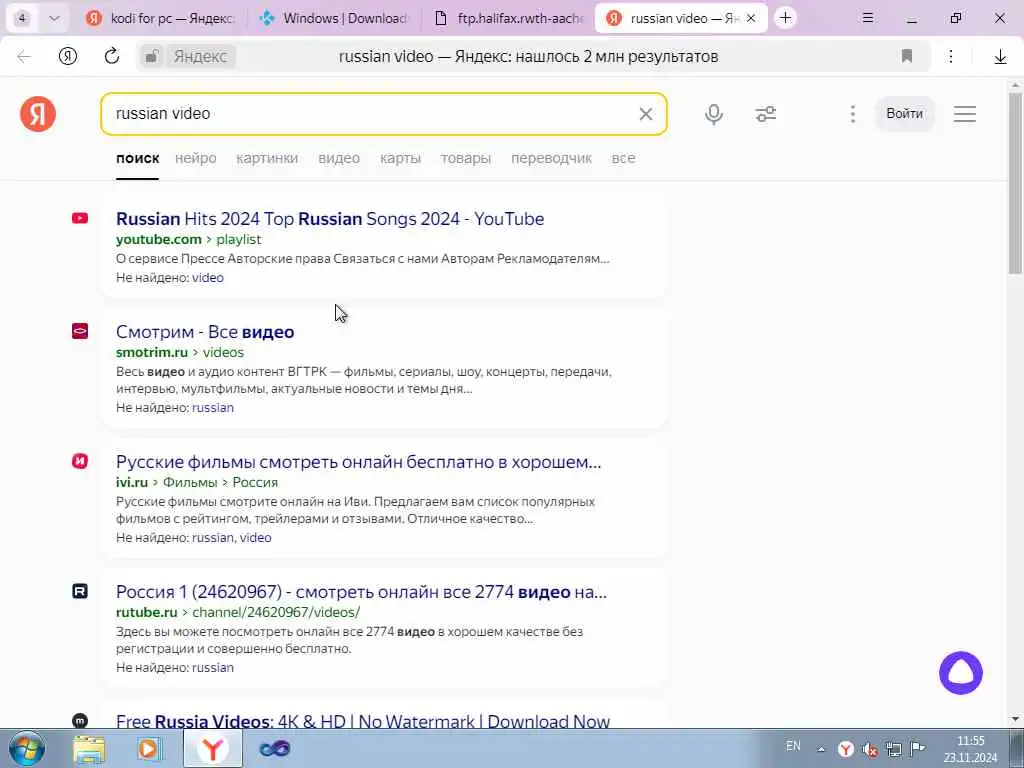Viewport: 1024px width, 768px height.
Task: Open the tab counter showing 4
Action: (x=22, y=19)
